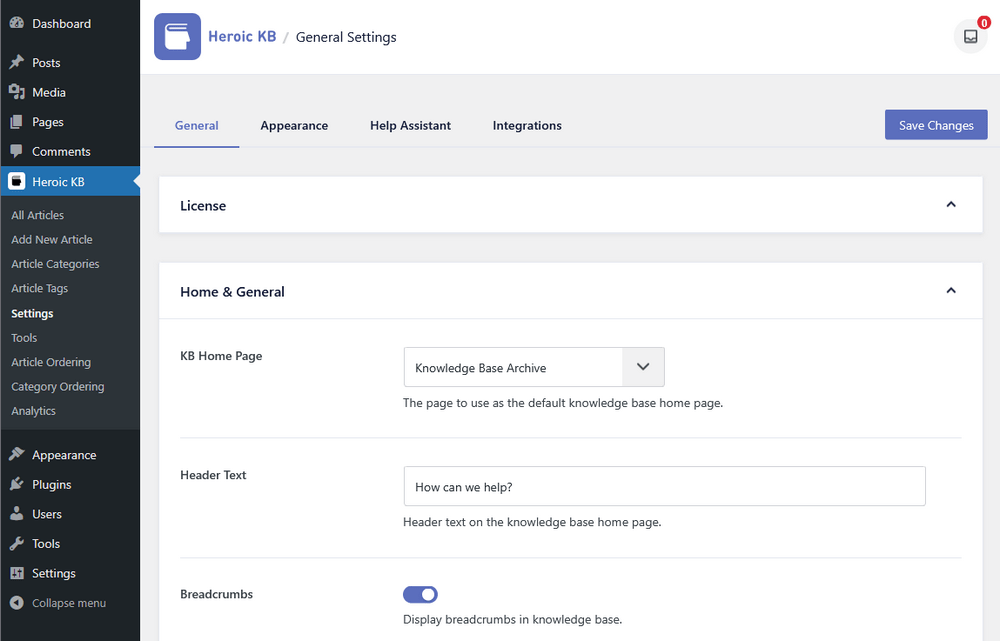Open the notifications inbox icon
Viewport: 1000px width, 641px height.
[x=970, y=36]
